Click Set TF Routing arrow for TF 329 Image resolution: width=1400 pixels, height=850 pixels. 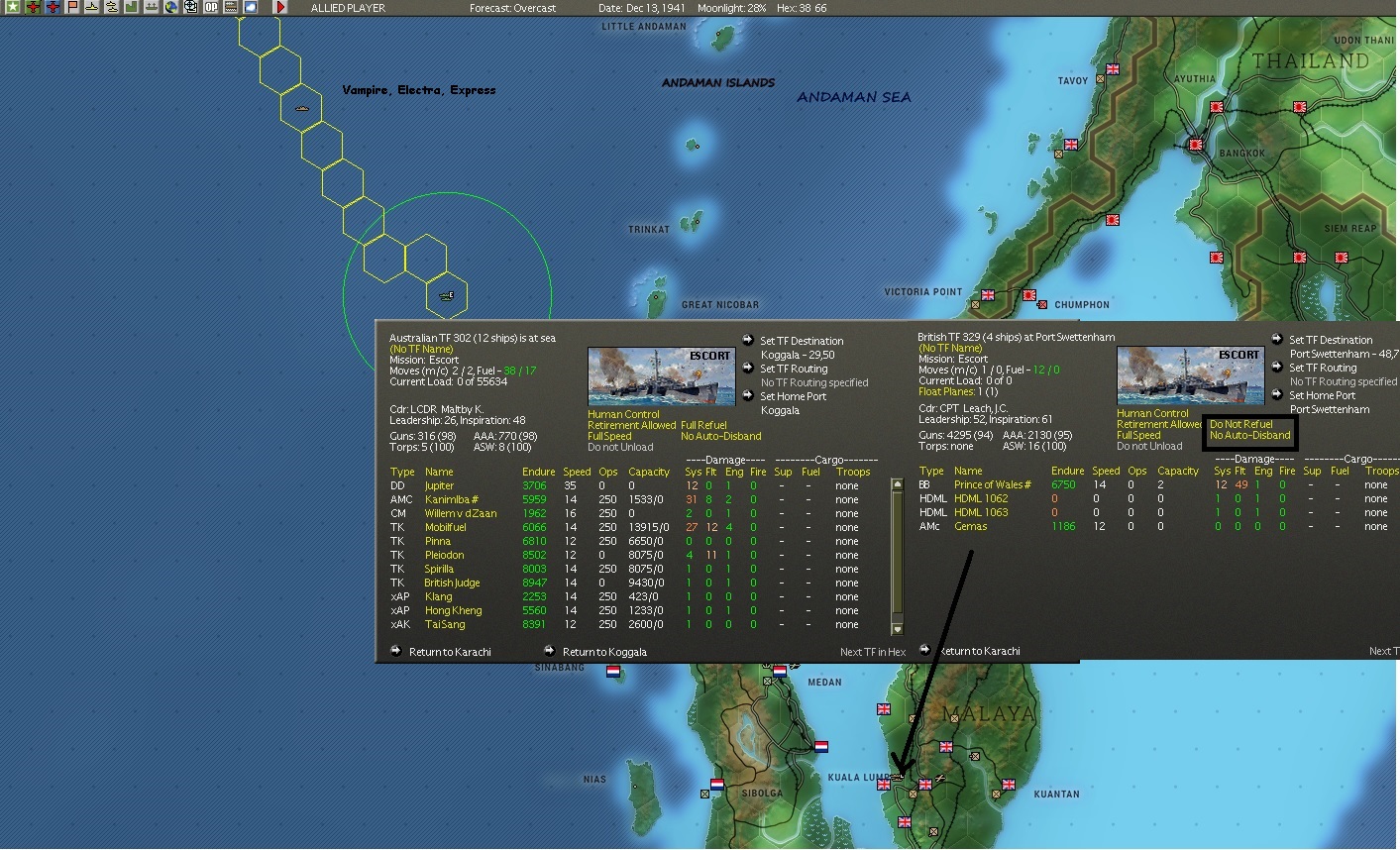[1278, 368]
